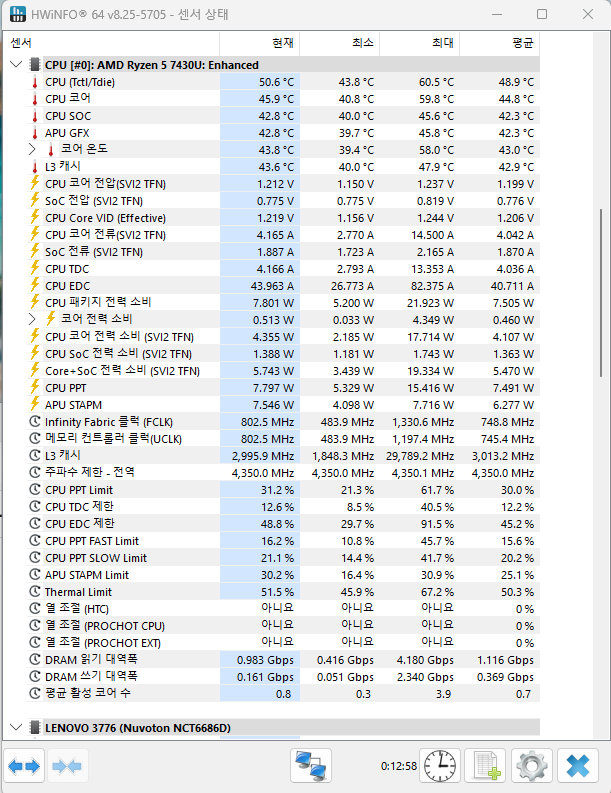
Task: Click the chip icon of the CPU [#0] group
Action: 34,65
